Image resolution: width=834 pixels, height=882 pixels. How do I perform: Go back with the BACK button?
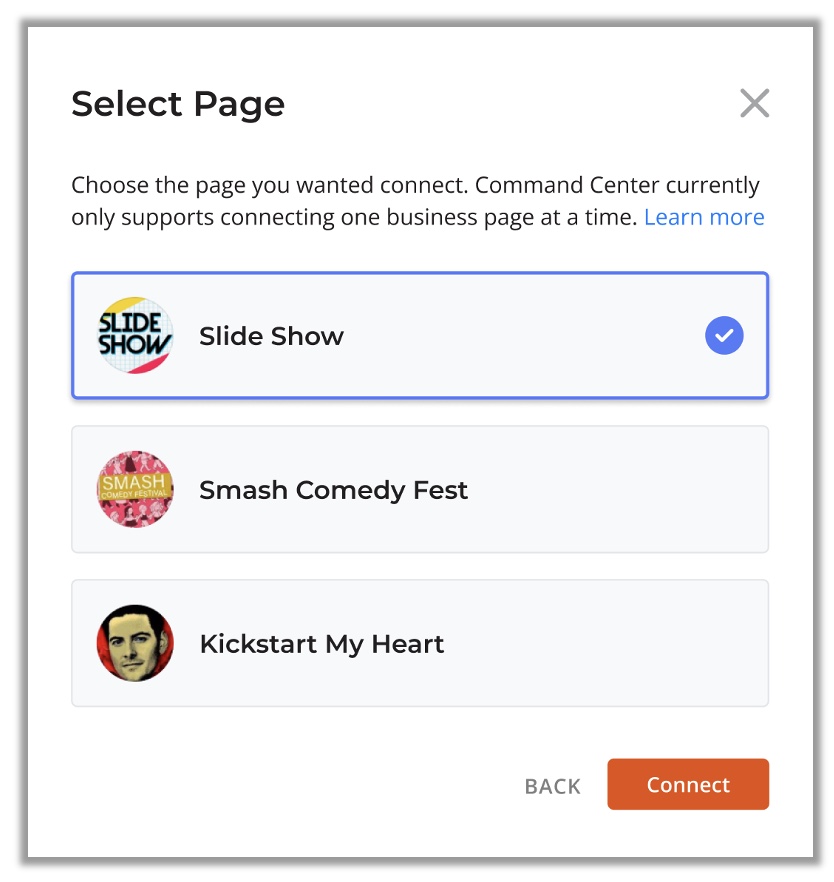coord(552,786)
